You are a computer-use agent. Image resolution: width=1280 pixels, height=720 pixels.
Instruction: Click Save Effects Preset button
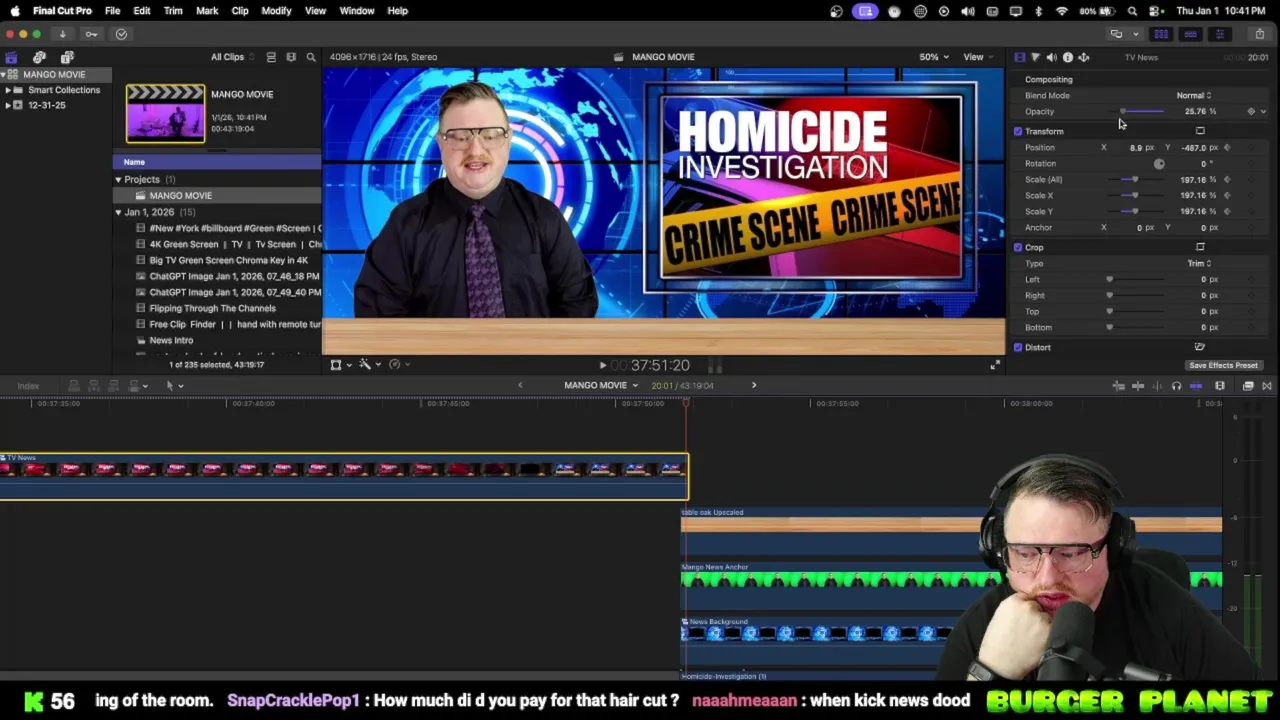click(x=1223, y=365)
